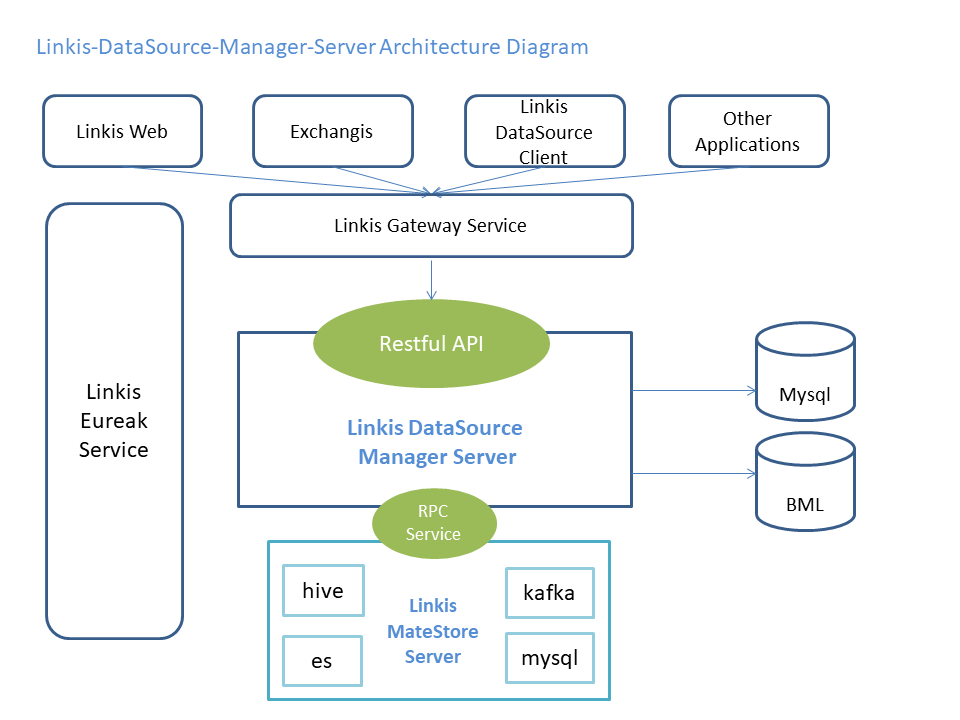Select the Other Applications box
The height and width of the screenshot is (720, 960).
(748, 131)
